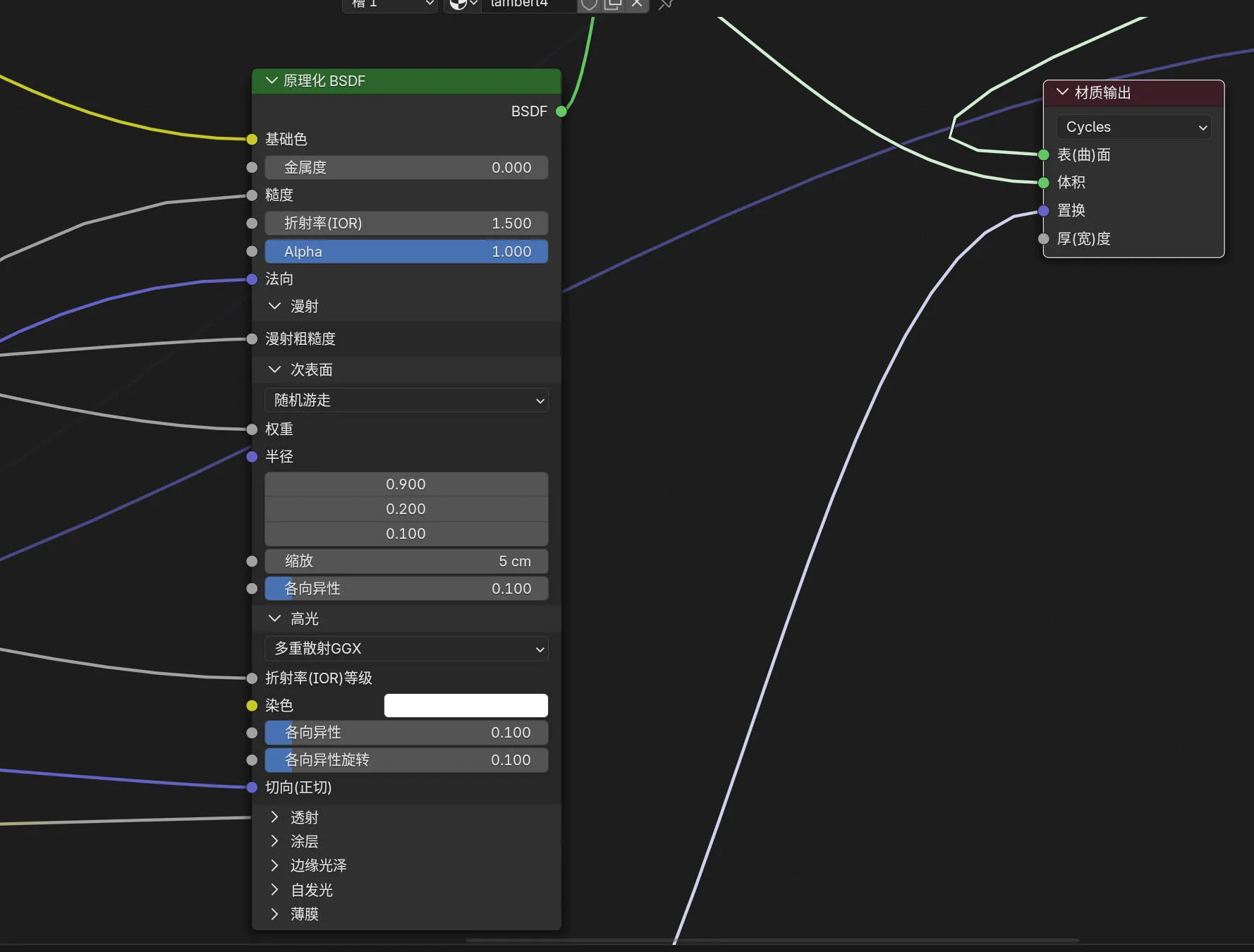Click the lambert4 material name field
The image size is (1254, 952).
click(529, 4)
